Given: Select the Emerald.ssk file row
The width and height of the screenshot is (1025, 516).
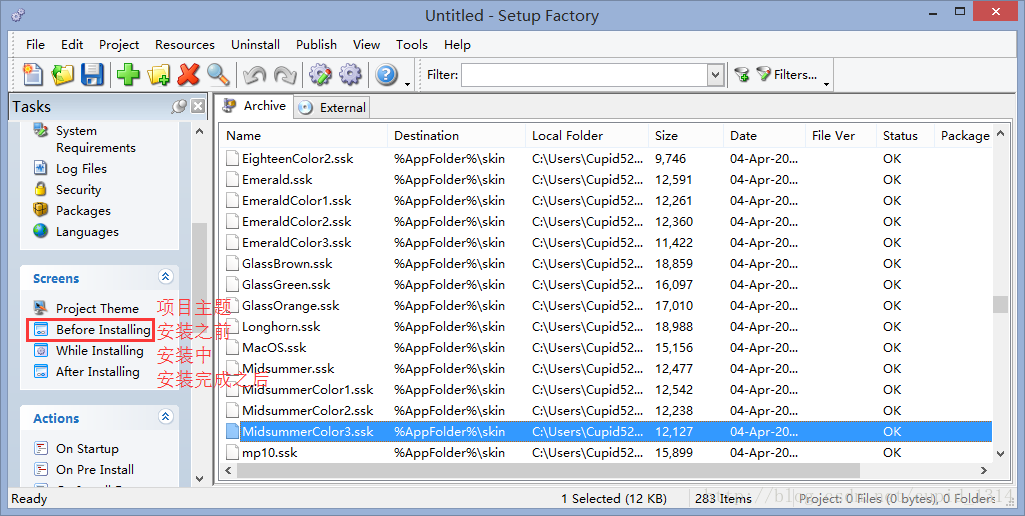Looking at the screenshot, I should point(606,179).
